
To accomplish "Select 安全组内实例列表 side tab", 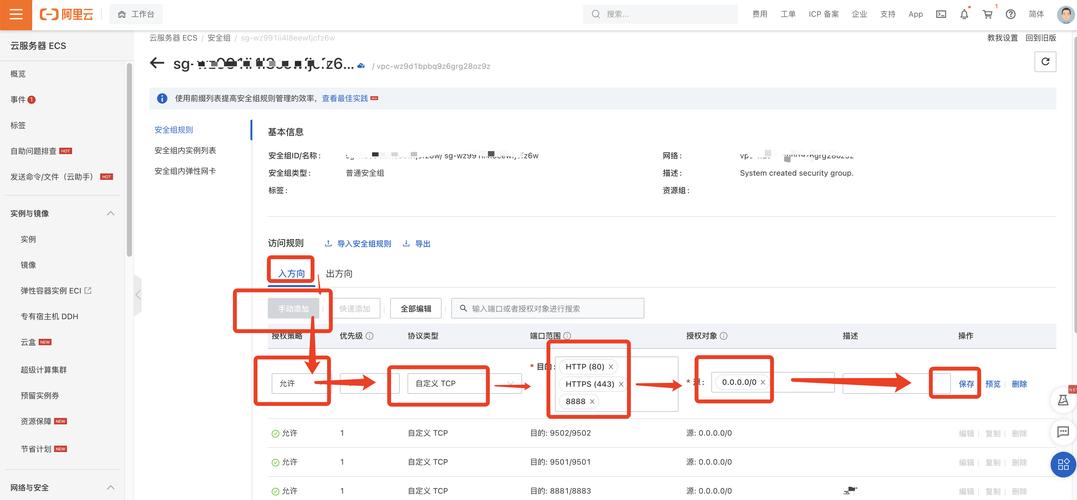I will [185, 150].
